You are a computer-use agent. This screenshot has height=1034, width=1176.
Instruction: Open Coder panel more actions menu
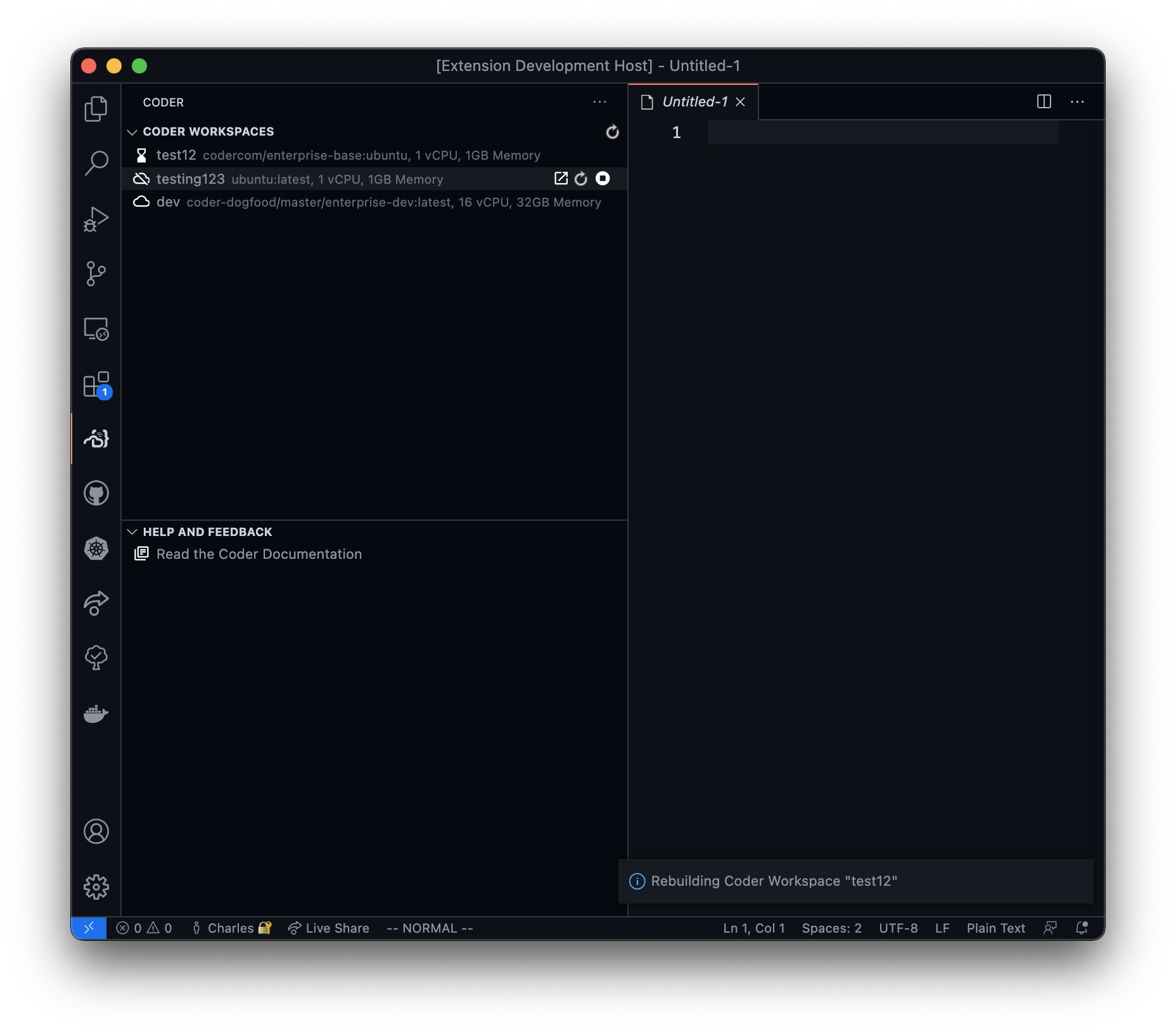tap(599, 102)
